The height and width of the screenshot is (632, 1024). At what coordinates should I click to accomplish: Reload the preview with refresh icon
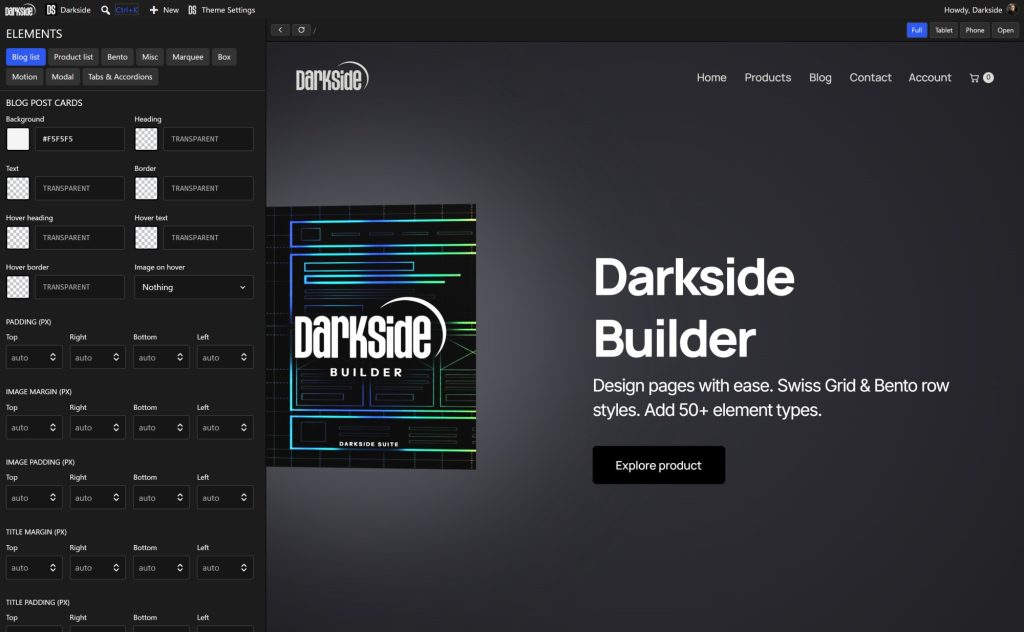(x=301, y=30)
